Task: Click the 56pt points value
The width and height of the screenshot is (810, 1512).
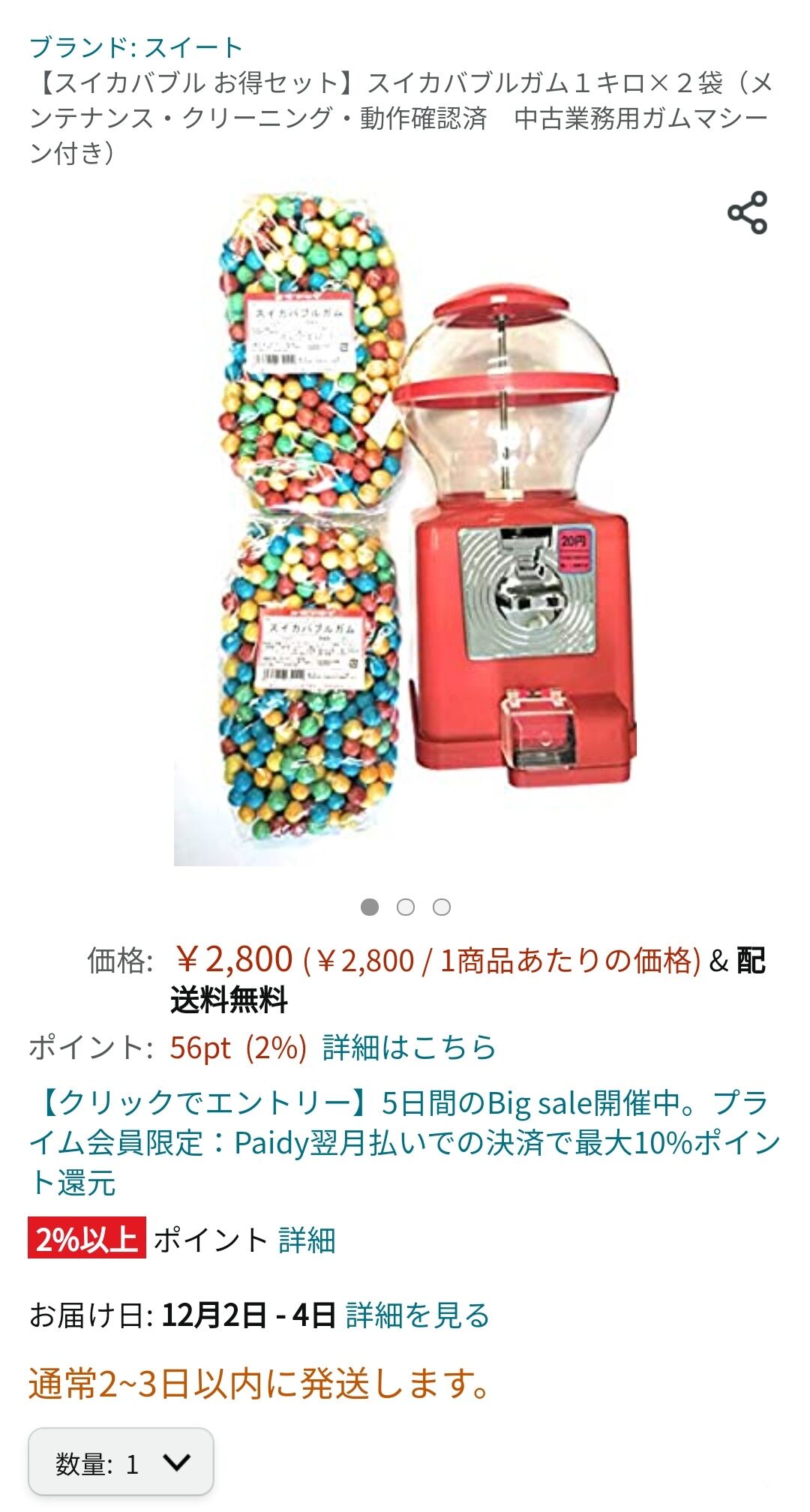Action: click(x=200, y=1048)
